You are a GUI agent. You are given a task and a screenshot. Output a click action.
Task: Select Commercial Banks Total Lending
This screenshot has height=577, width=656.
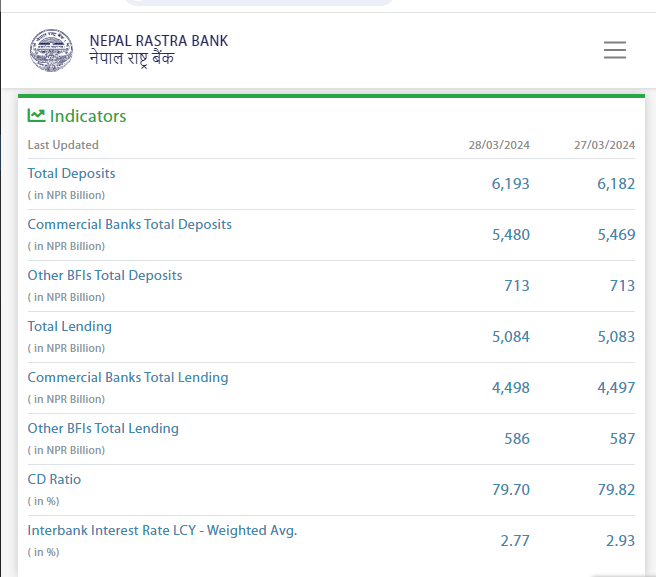[x=128, y=378]
